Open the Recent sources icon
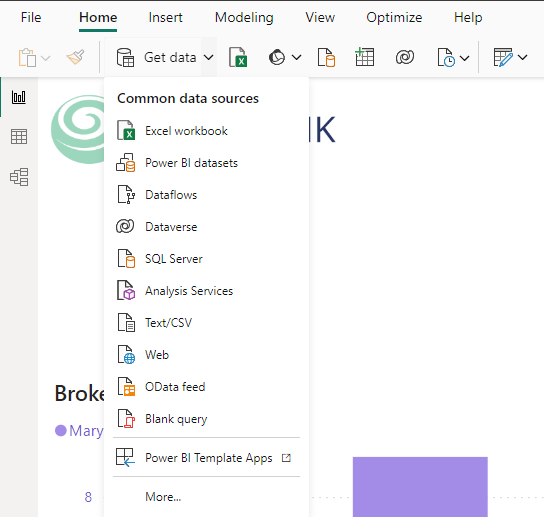This screenshot has width=544, height=517. [x=446, y=57]
